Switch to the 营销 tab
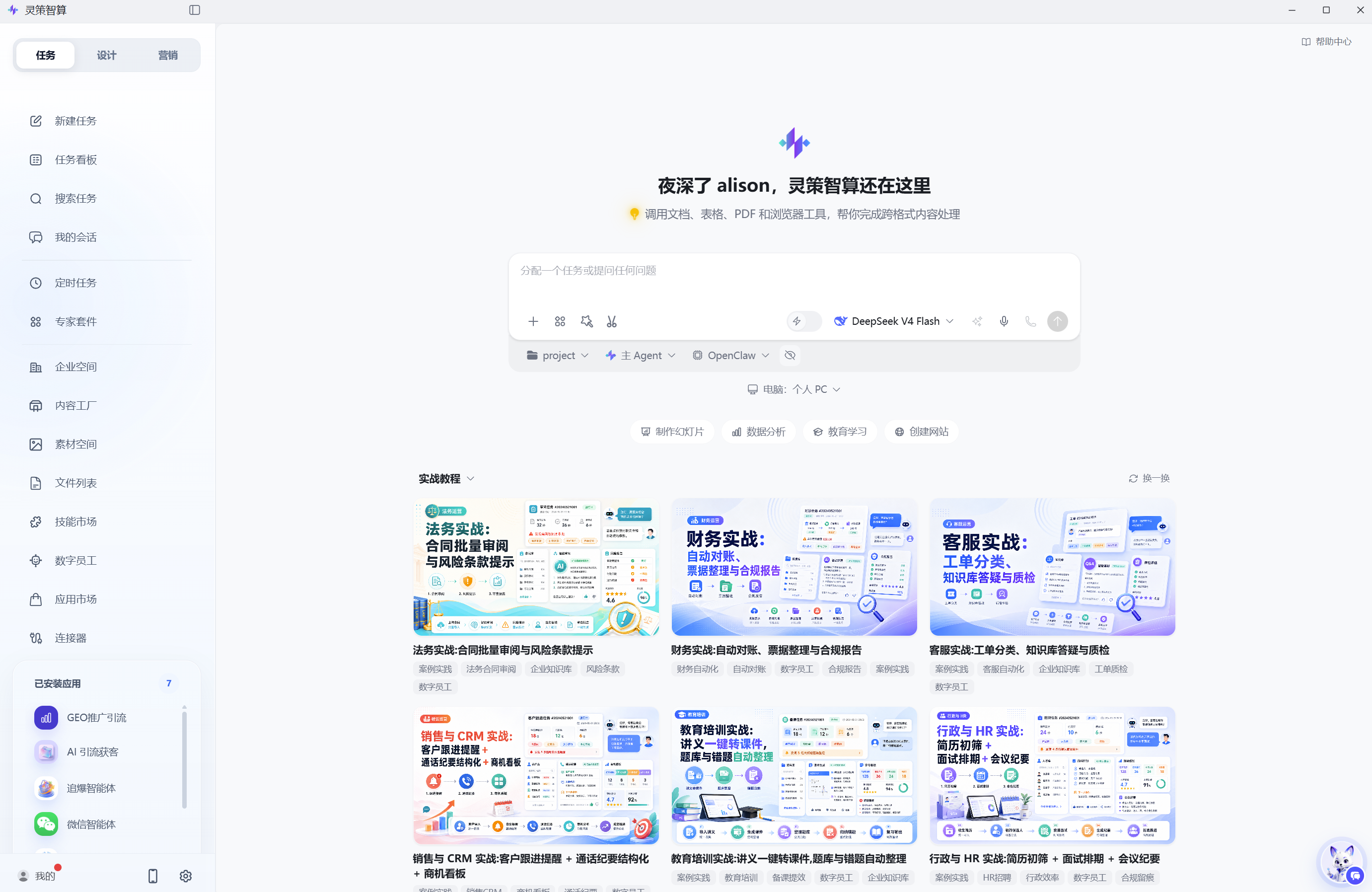 click(x=168, y=55)
